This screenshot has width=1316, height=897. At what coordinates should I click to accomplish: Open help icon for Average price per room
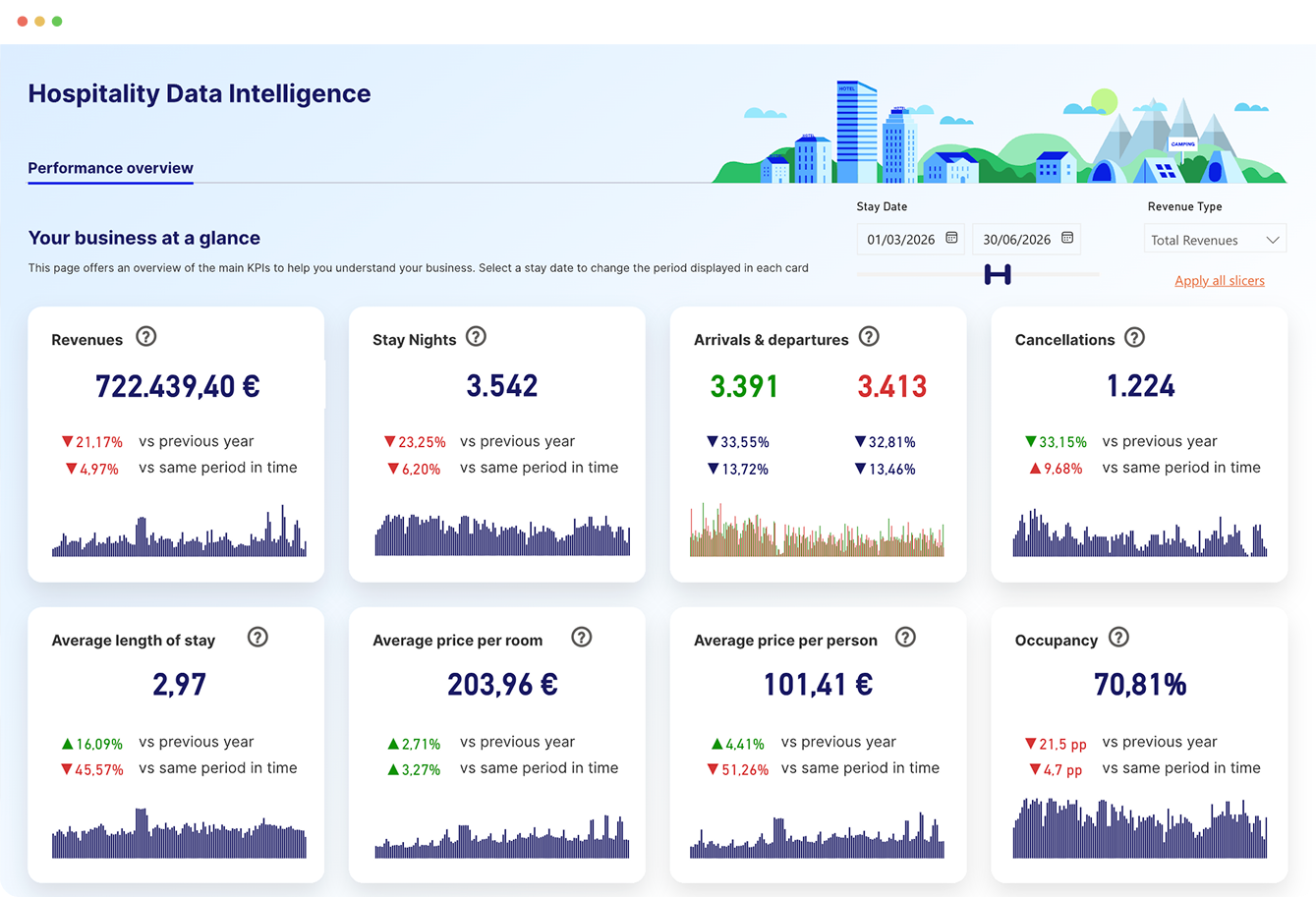point(582,638)
